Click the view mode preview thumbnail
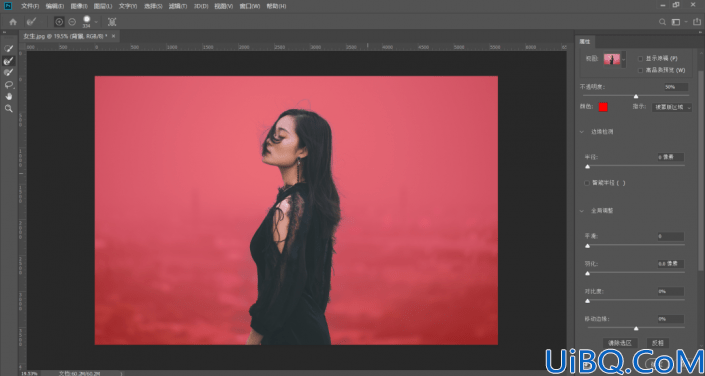This screenshot has width=705, height=376. click(611, 59)
